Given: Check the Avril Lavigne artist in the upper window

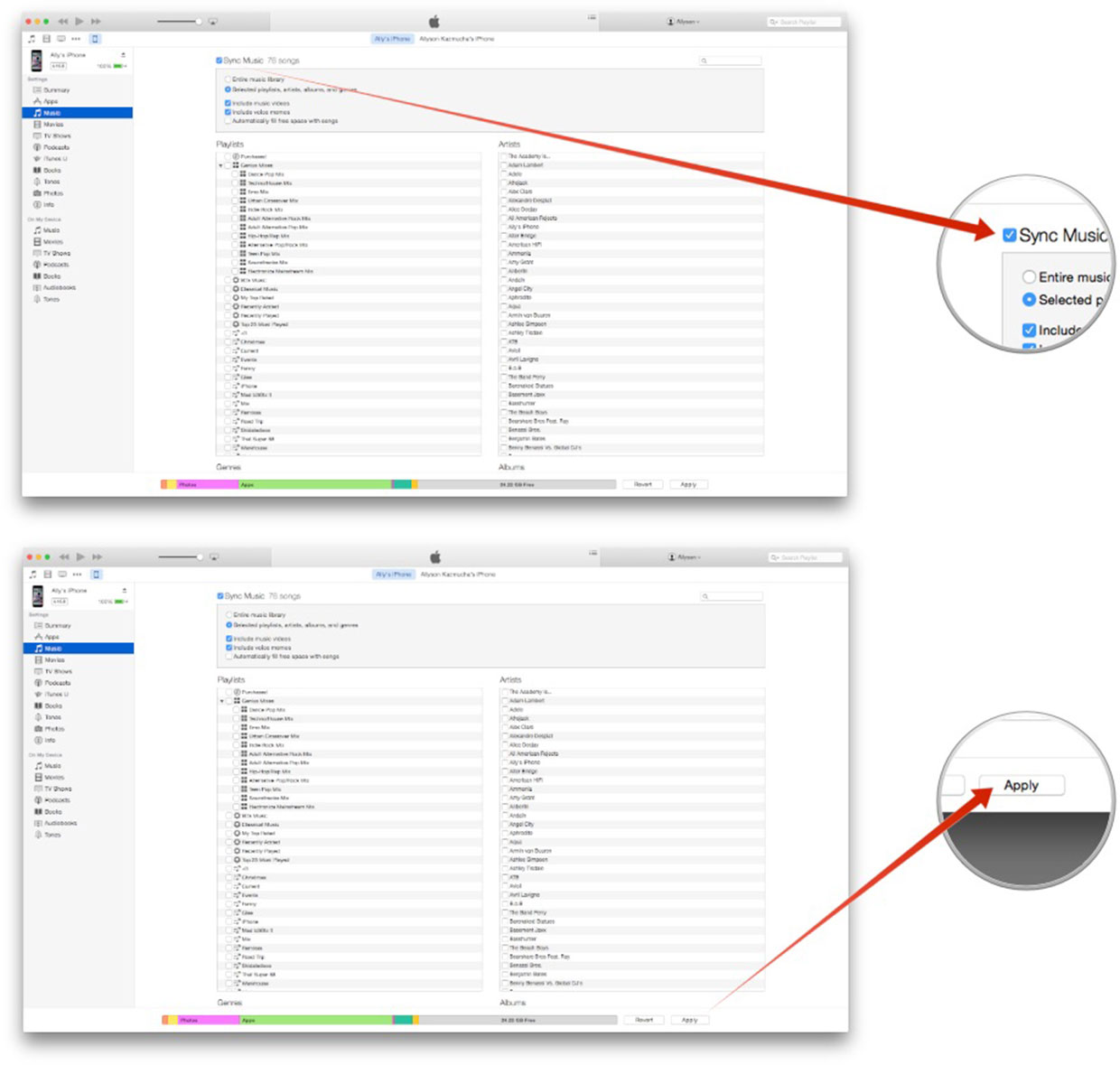Looking at the screenshot, I should tap(504, 360).
